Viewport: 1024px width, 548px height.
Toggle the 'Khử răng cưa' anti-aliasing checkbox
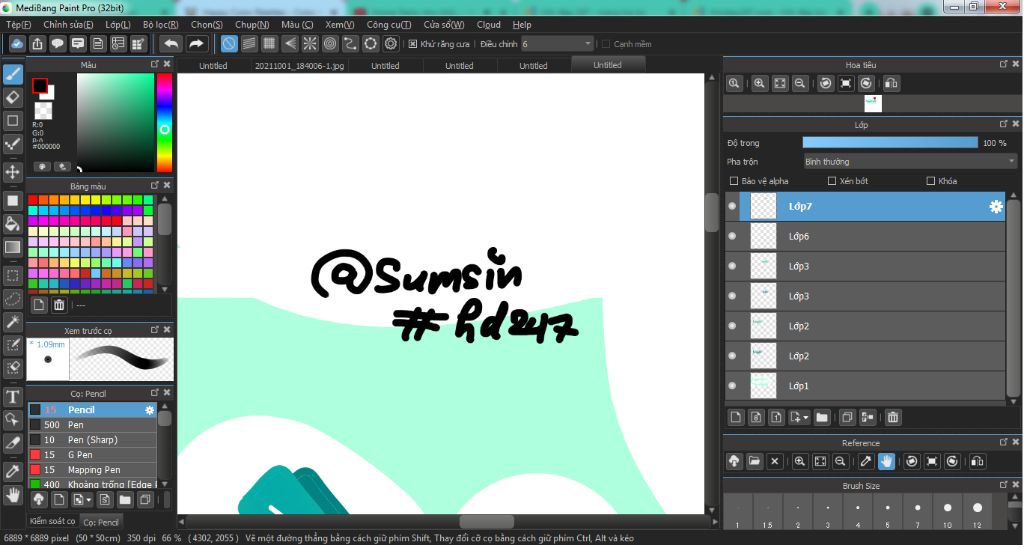[413, 44]
